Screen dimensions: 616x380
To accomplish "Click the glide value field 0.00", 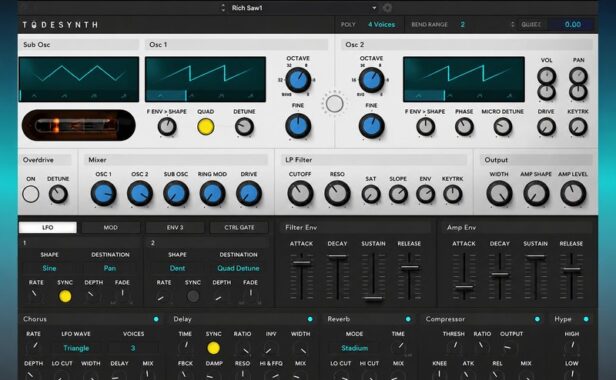I will 572,24.
